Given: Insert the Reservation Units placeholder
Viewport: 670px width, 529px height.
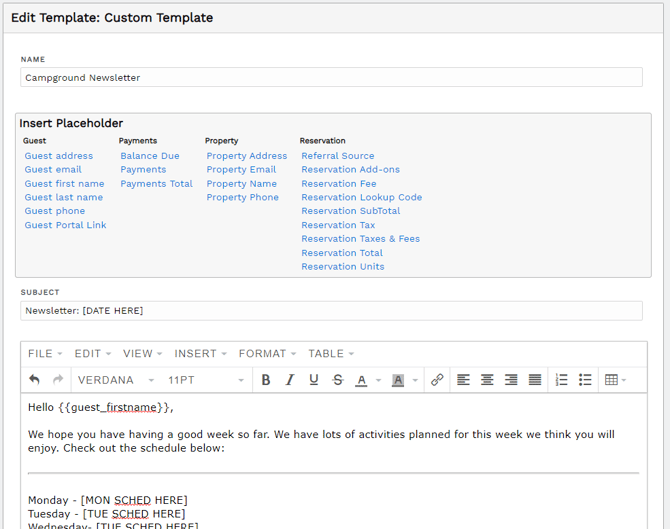Looking at the screenshot, I should (343, 267).
